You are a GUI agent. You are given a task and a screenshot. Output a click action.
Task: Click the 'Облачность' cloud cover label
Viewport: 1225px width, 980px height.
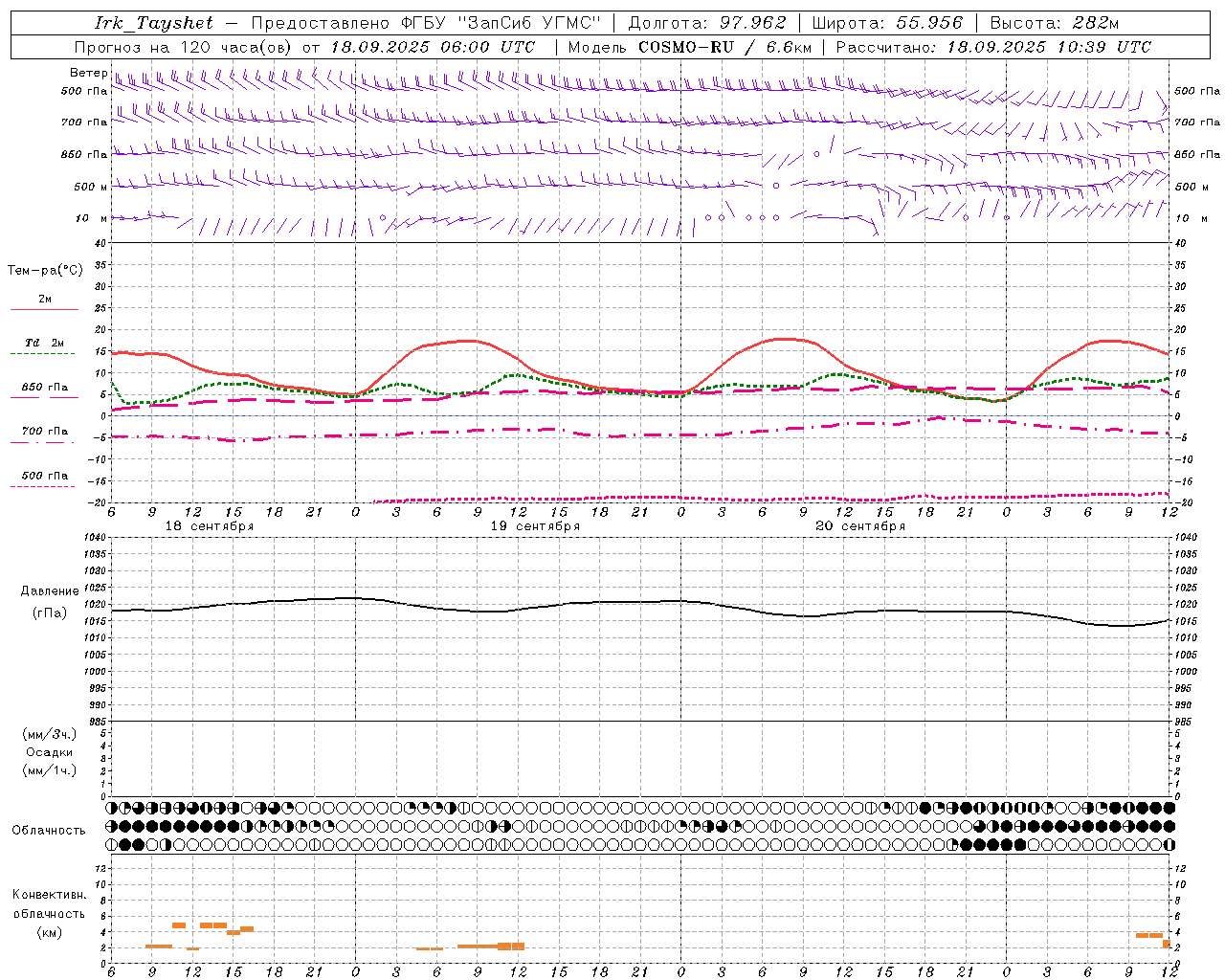(49, 831)
